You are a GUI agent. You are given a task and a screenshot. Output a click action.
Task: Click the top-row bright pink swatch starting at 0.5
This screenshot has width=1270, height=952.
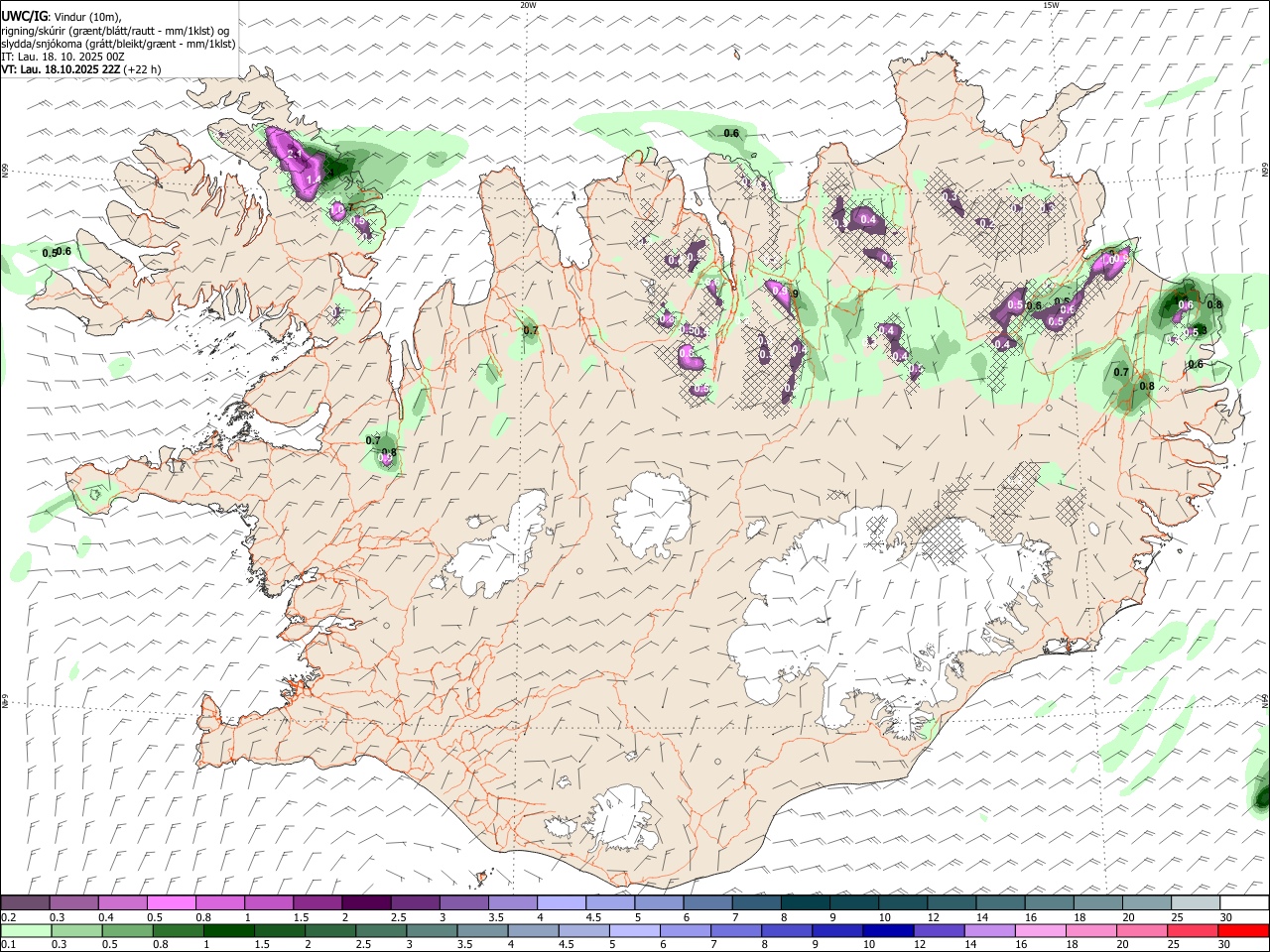171,903
